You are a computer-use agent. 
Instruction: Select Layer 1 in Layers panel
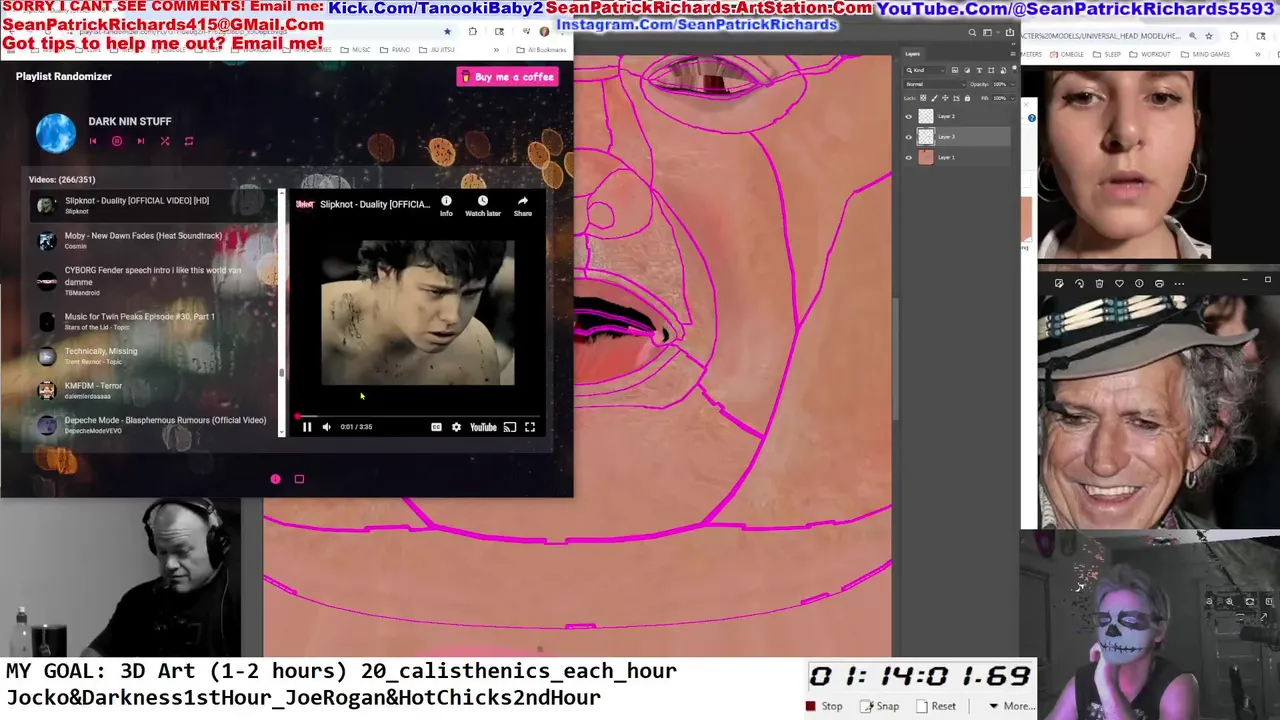[960, 157]
